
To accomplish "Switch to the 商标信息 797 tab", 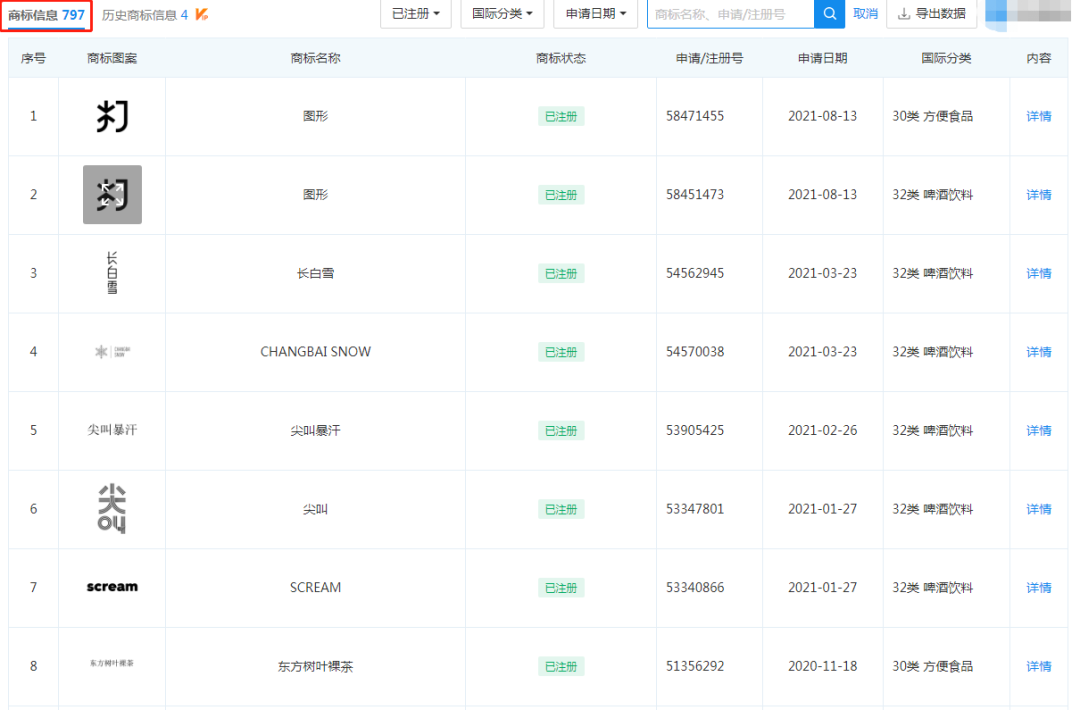I will point(46,15).
